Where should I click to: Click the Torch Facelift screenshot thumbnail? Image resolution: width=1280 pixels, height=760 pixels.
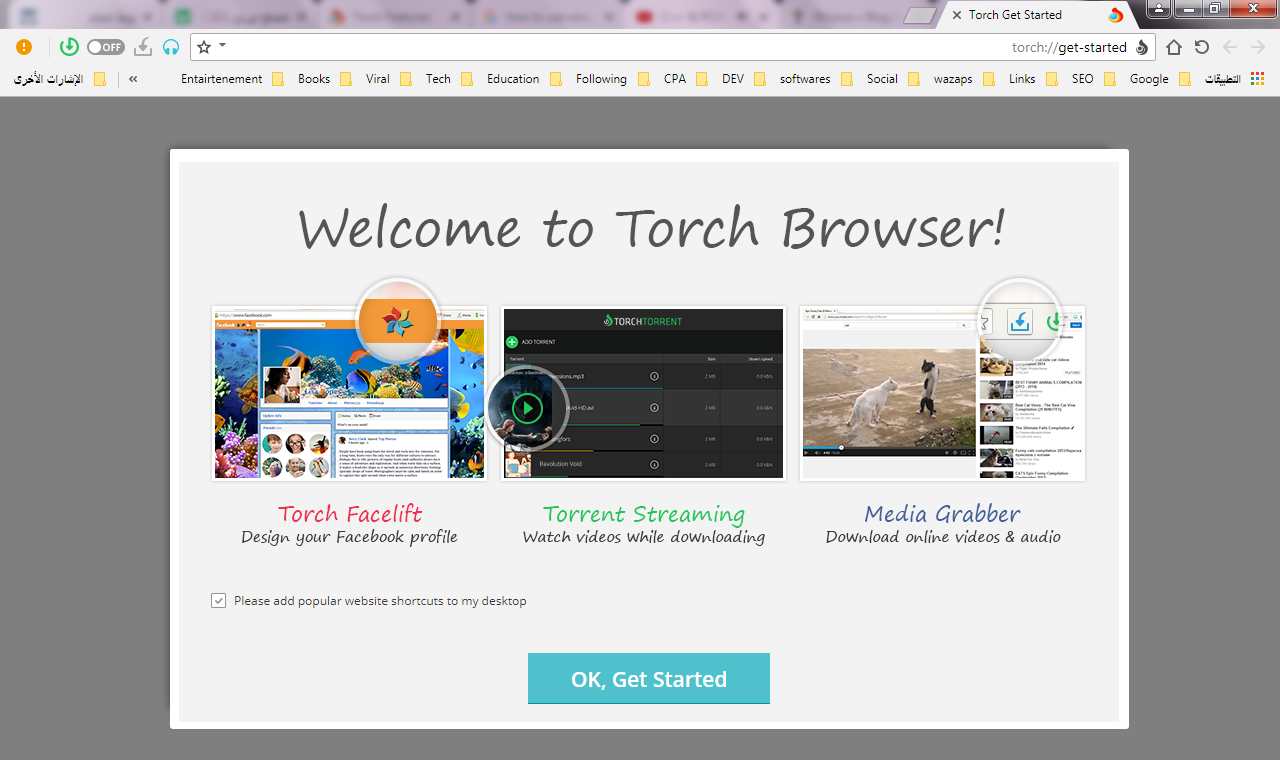coord(349,393)
